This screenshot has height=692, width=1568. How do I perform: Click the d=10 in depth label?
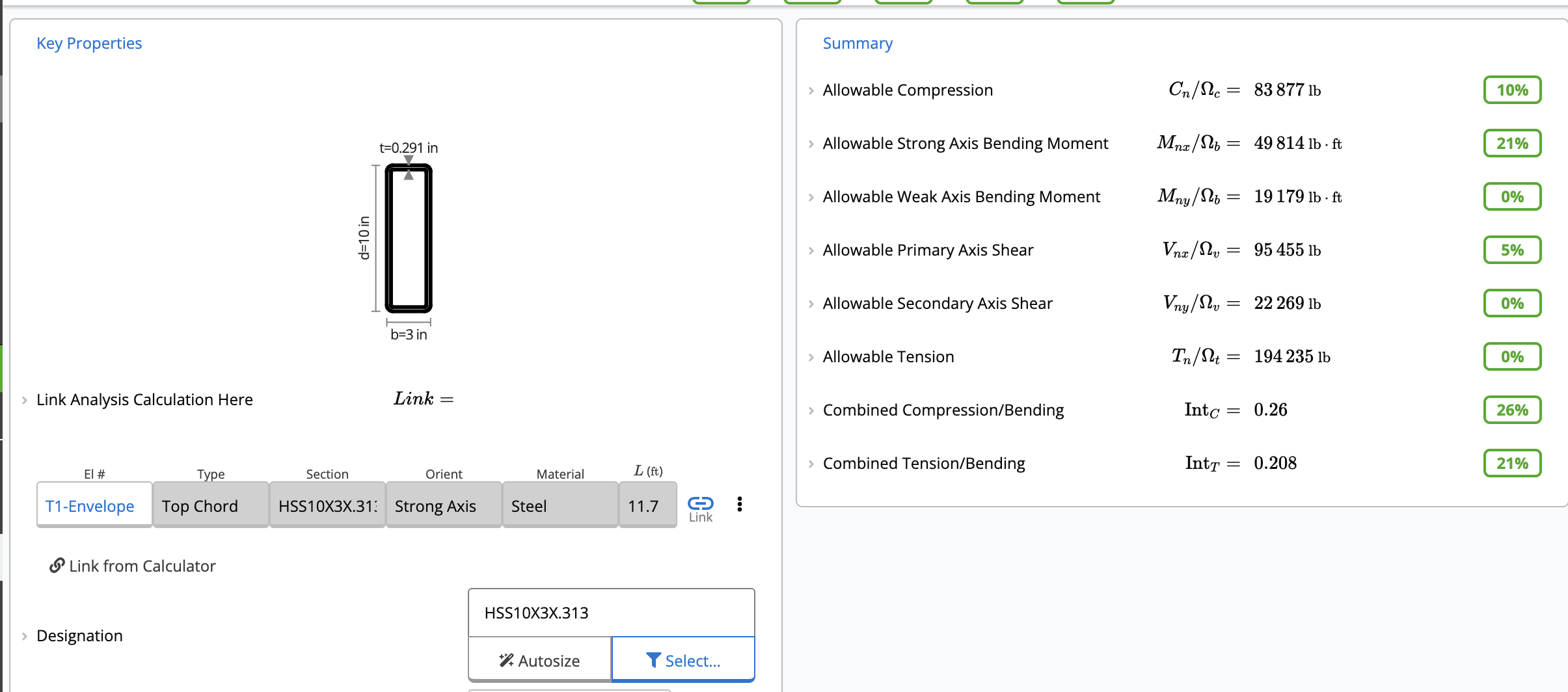point(364,238)
